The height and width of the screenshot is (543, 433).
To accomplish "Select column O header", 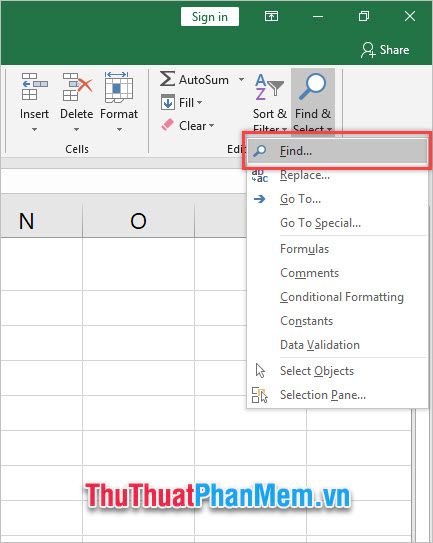I will click(x=138, y=221).
